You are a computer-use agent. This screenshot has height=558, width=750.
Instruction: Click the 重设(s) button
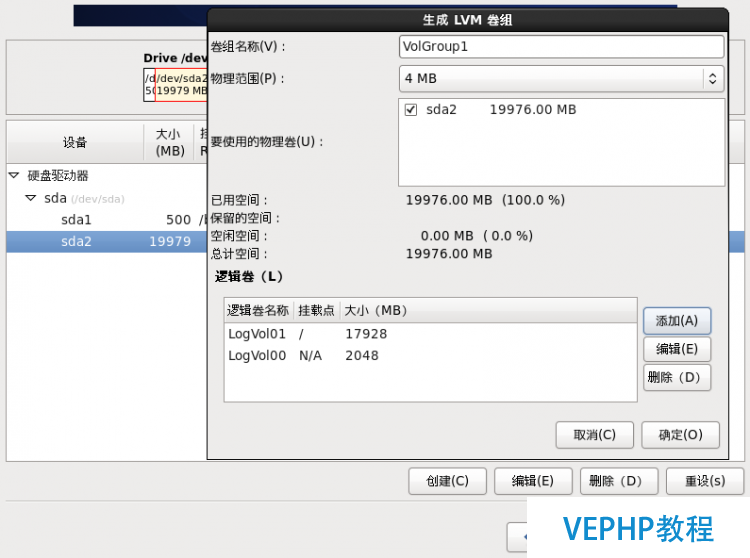point(705,481)
